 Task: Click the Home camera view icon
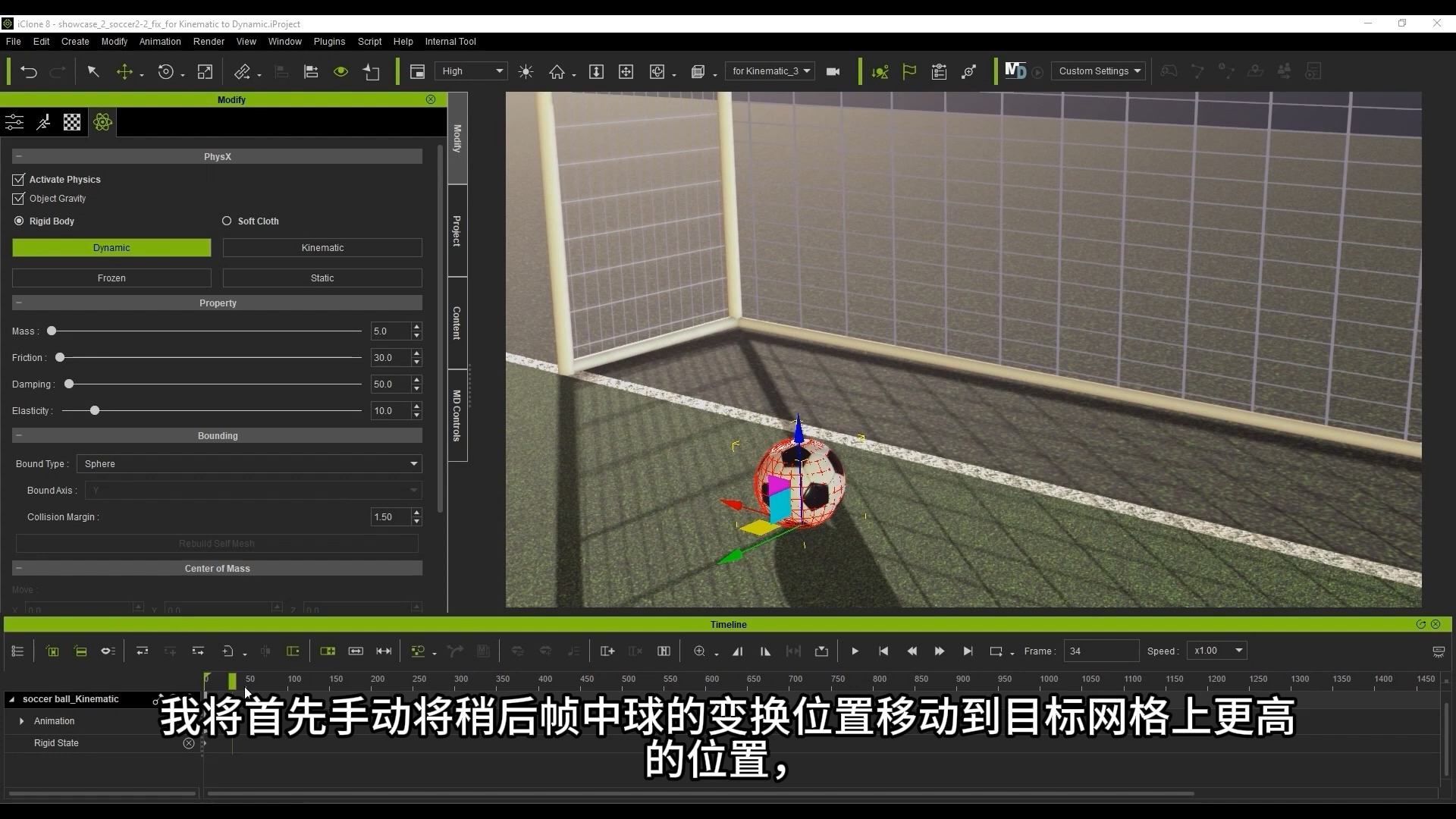(x=557, y=71)
